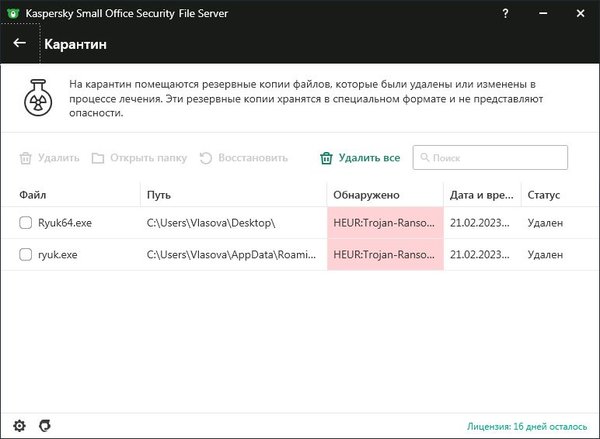Check the Ryuk64.exe checkbox
600x439 pixels.
click(x=26, y=222)
